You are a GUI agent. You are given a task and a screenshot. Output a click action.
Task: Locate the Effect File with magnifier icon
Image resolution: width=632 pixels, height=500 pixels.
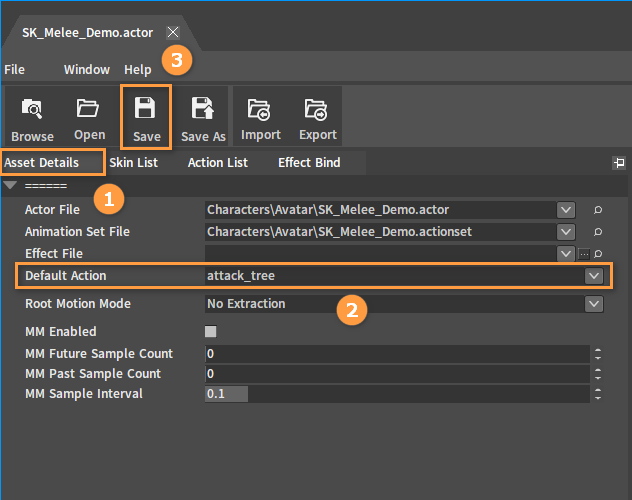599,254
